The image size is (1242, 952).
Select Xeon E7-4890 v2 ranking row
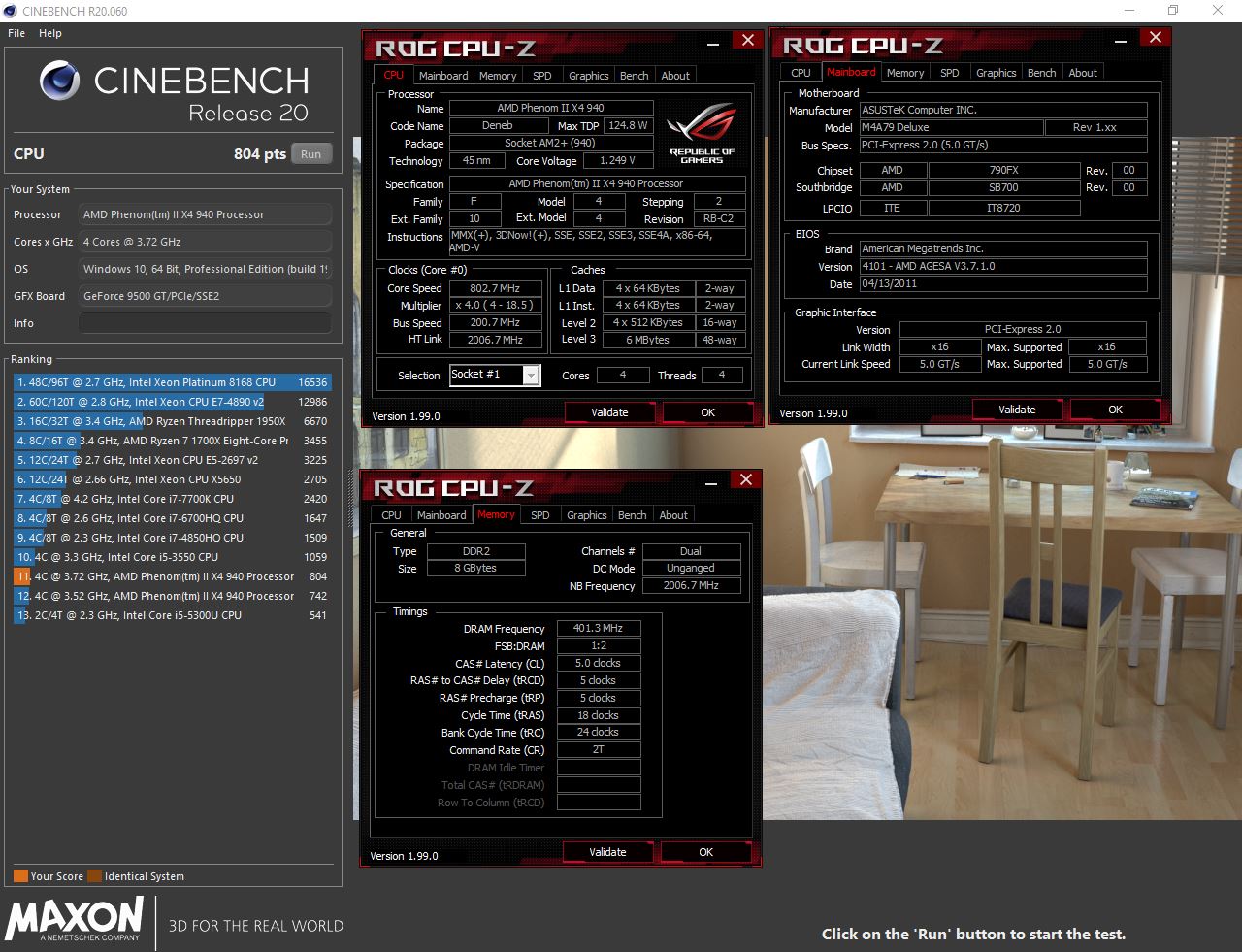point(172,402)
